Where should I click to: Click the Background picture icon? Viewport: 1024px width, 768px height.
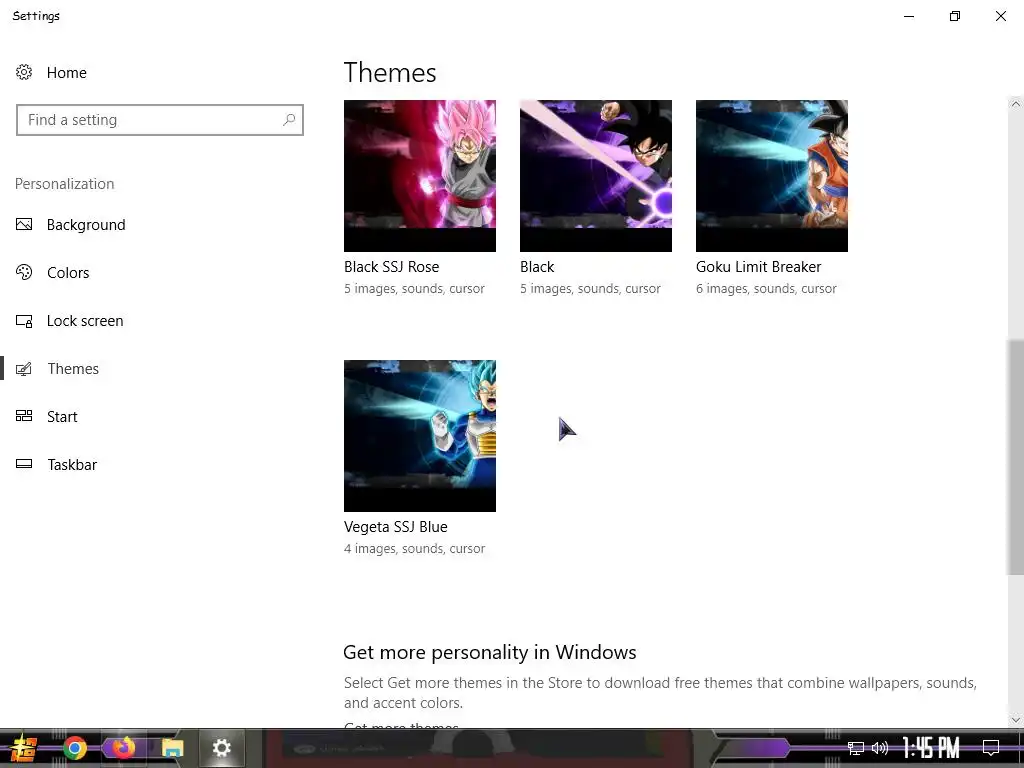[x=24, y=225]
